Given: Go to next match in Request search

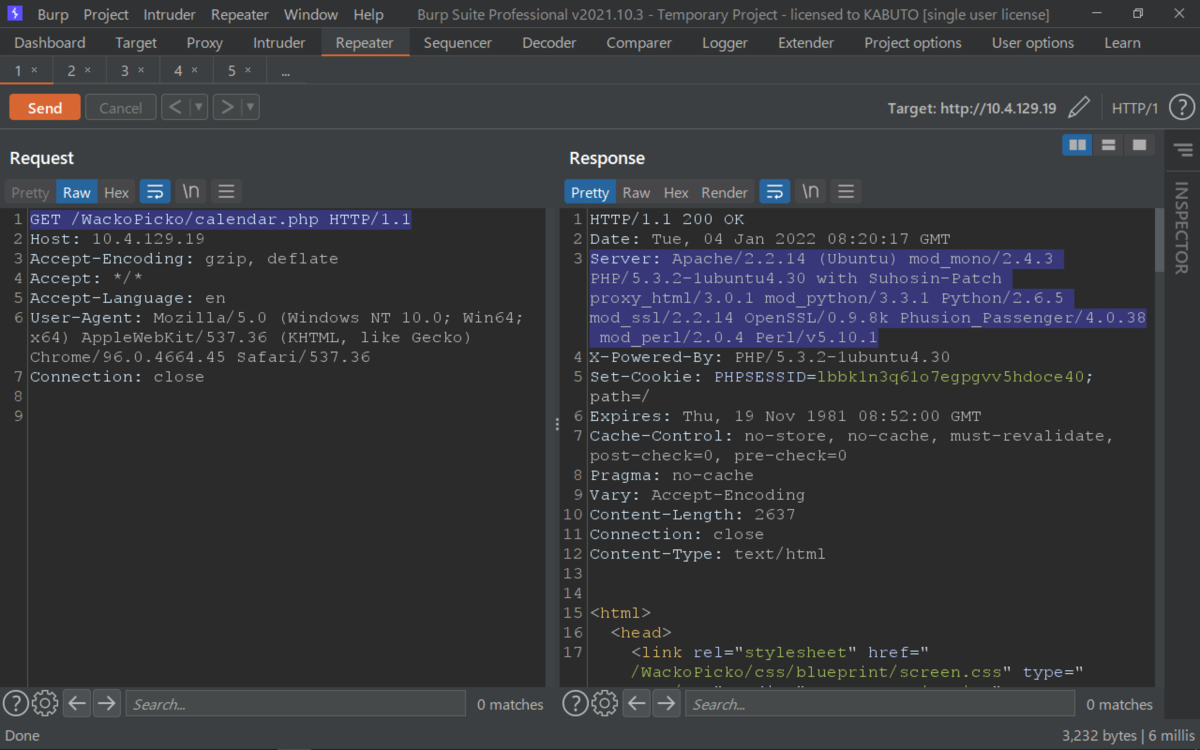Looking at the screenshot, I should [106, 703].
